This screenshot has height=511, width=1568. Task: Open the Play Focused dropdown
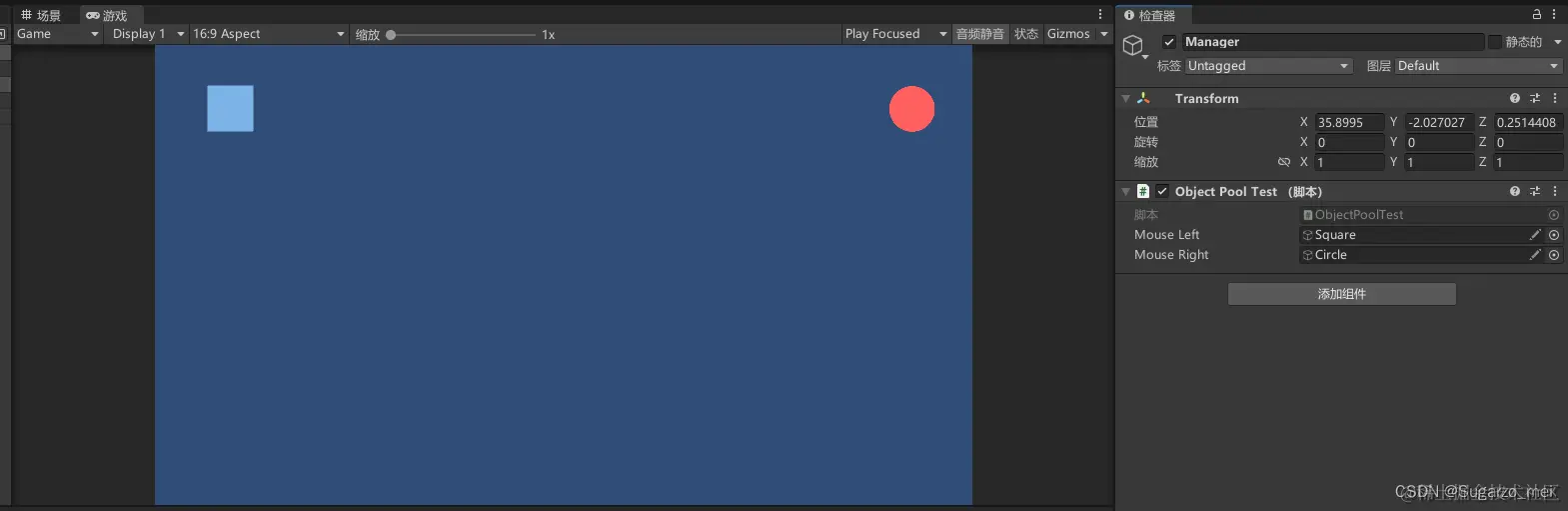(895, 34)
